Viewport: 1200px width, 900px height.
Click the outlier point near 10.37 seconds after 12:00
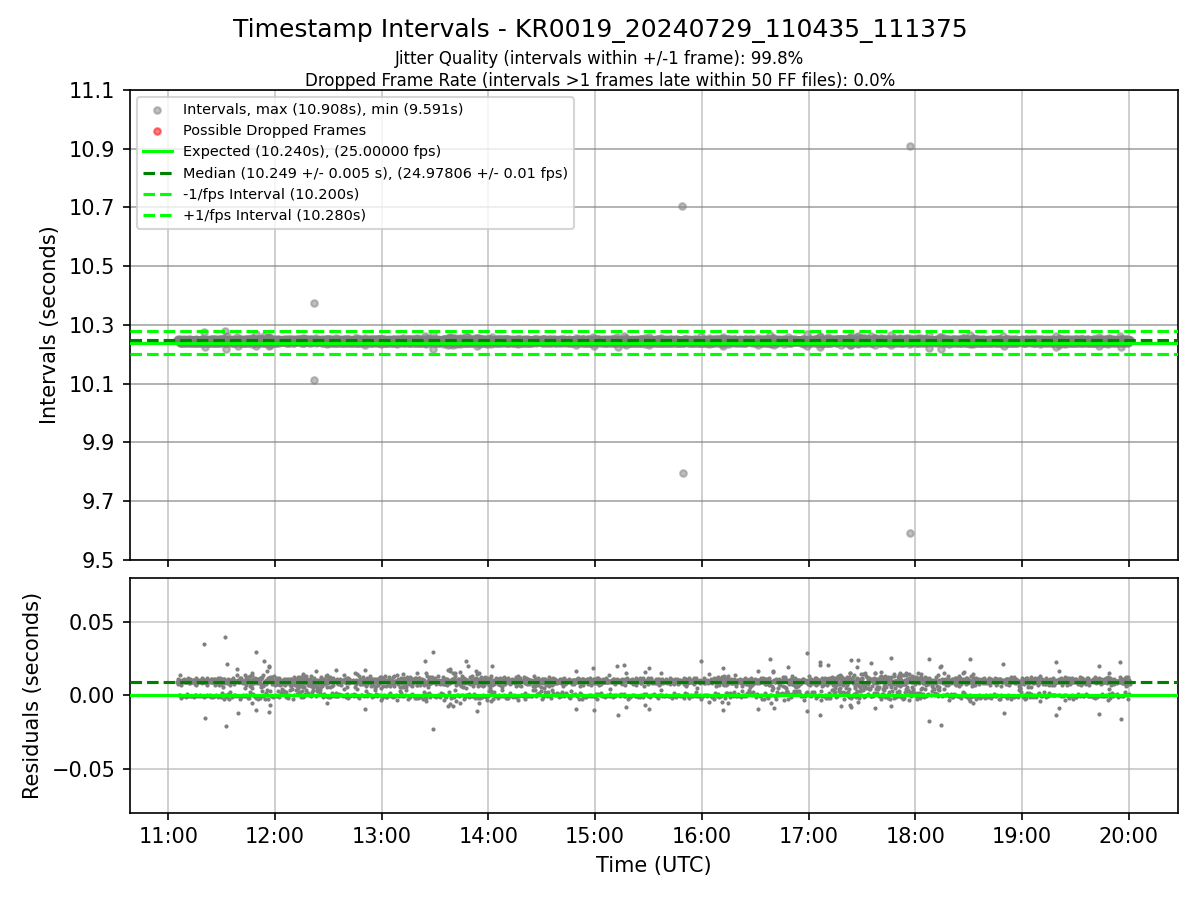314,303
